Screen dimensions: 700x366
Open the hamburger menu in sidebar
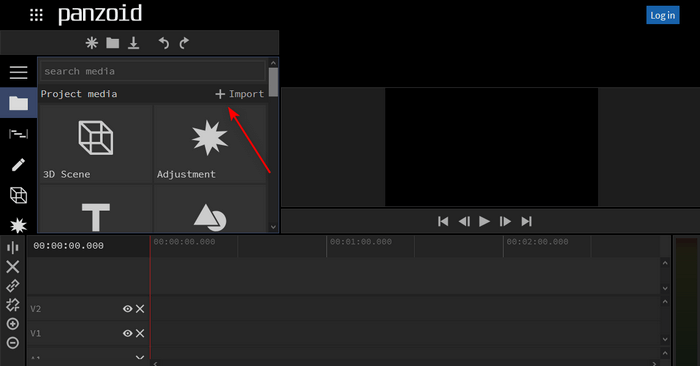18,72
